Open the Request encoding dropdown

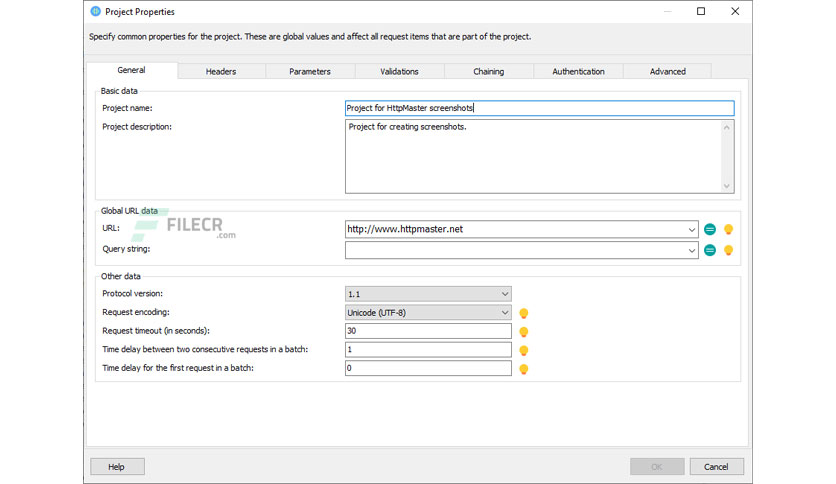[x=428, y=312]
